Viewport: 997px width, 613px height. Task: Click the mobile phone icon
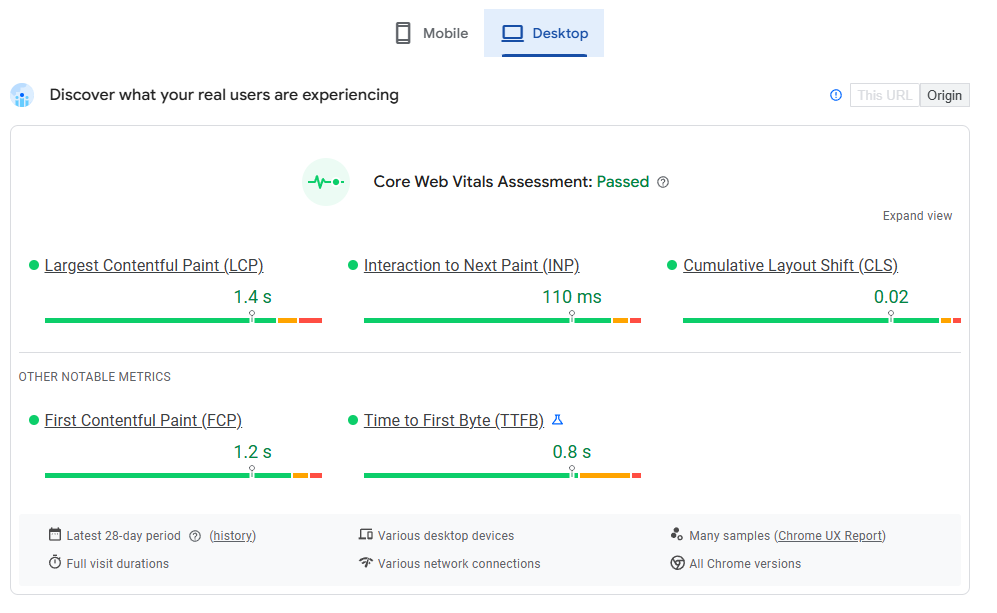pos(403,33)
